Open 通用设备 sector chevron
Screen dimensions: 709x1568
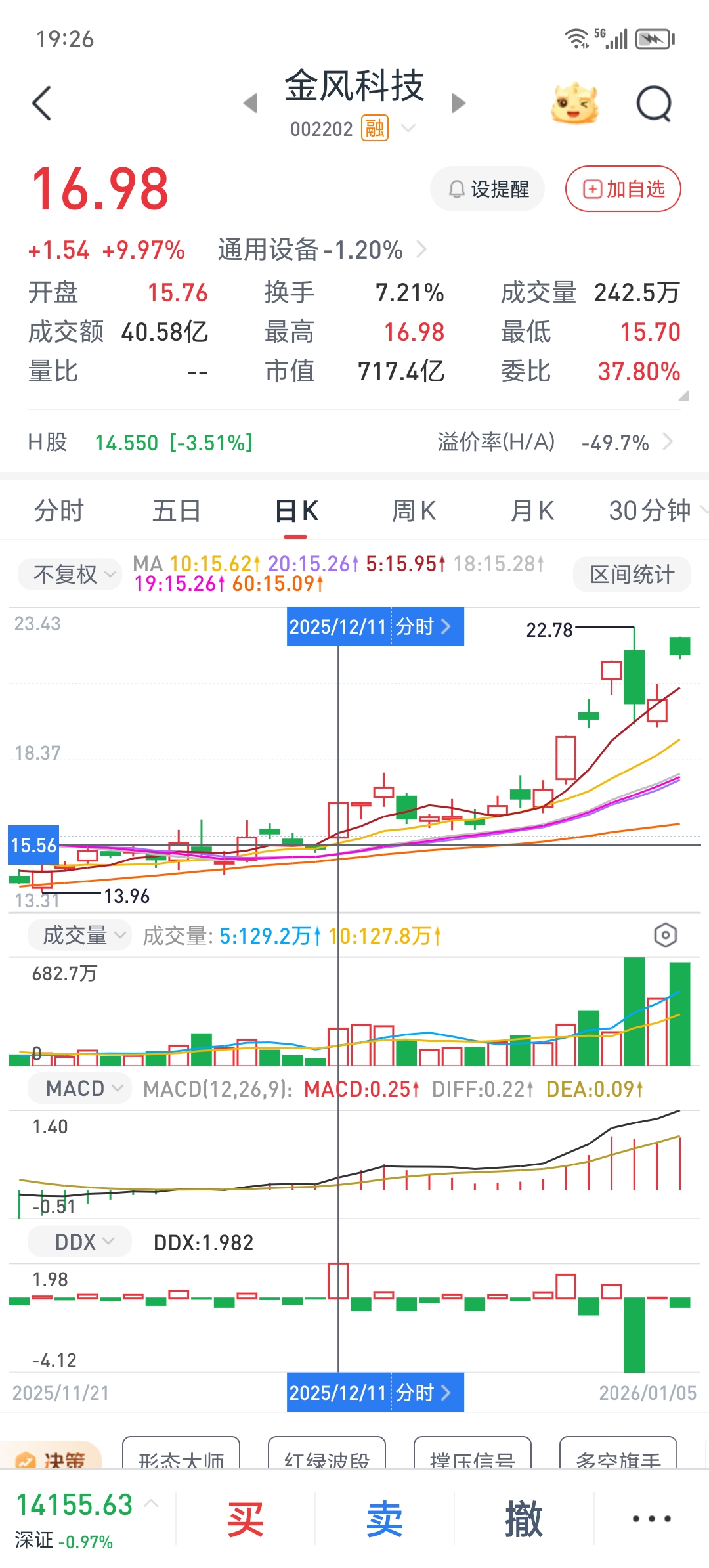click(421, 250)
